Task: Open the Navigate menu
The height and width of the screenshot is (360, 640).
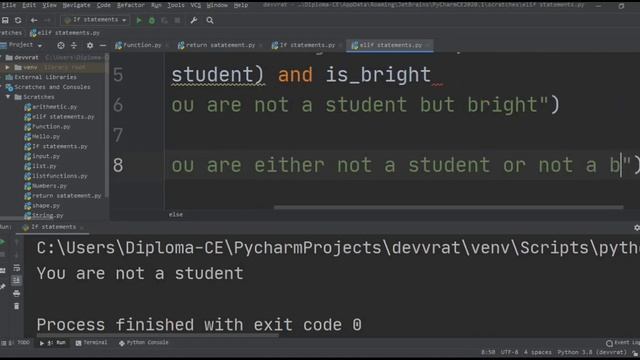Action: [x=76, y=5]
